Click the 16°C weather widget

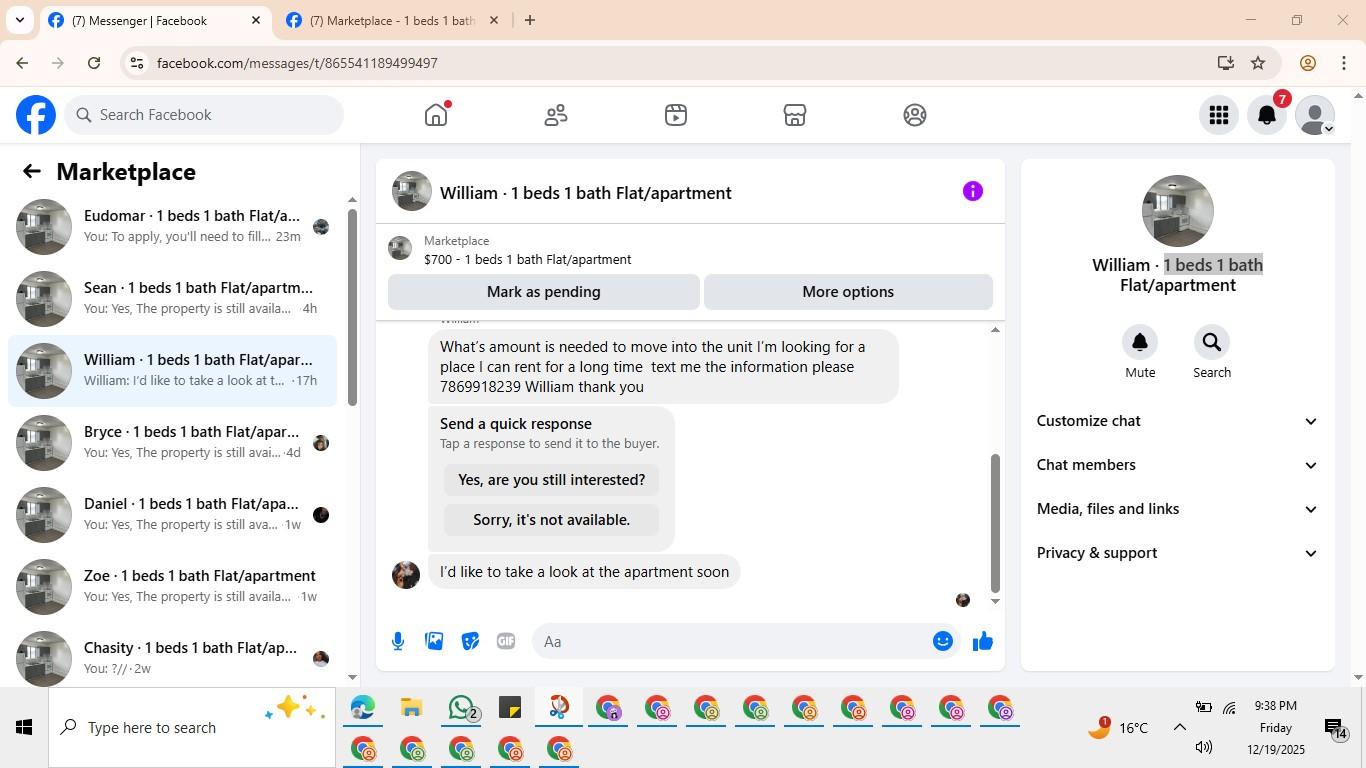tap(1118, 728)
